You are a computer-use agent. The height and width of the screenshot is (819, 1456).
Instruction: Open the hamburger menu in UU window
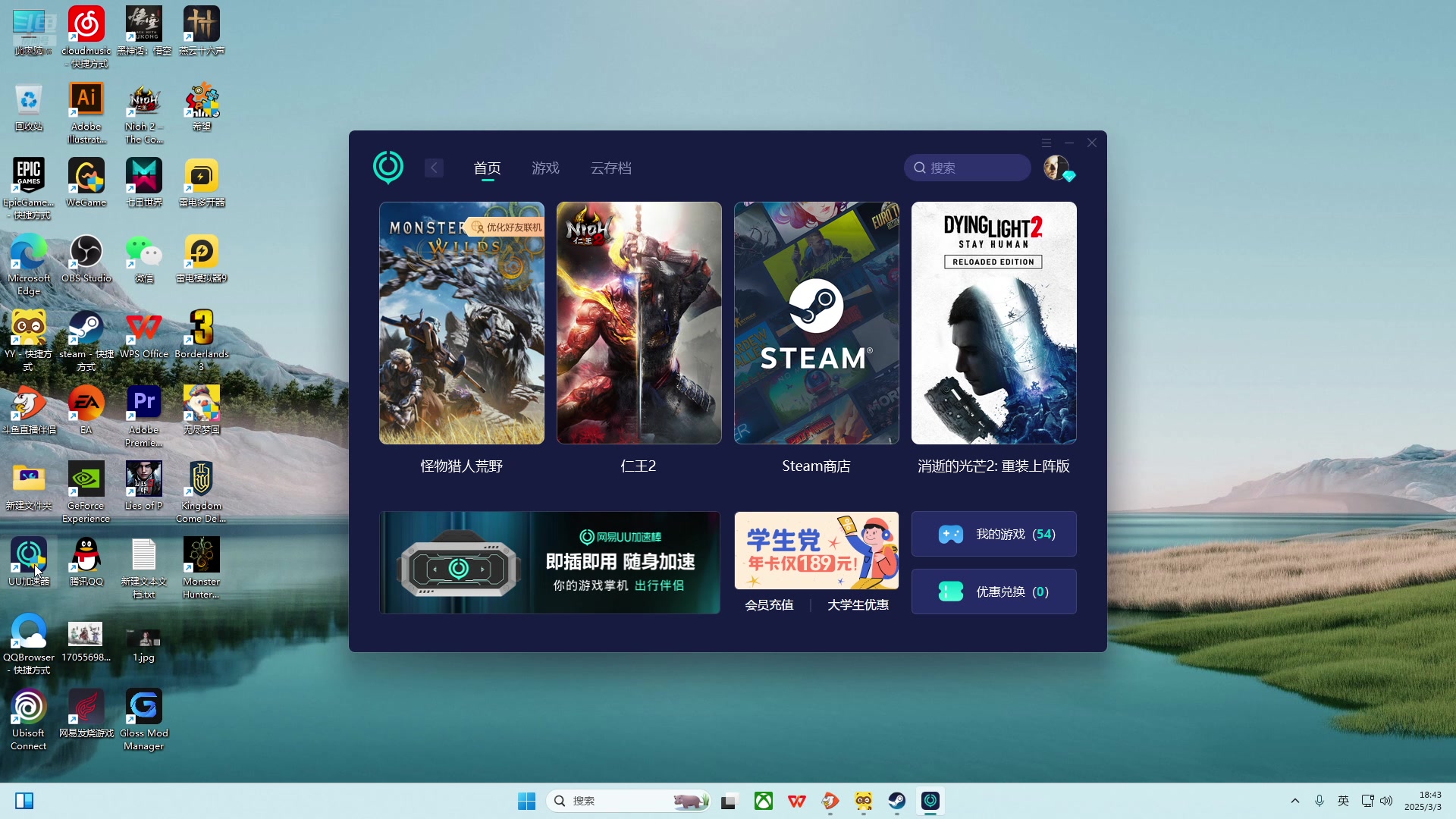point(1046,143)
